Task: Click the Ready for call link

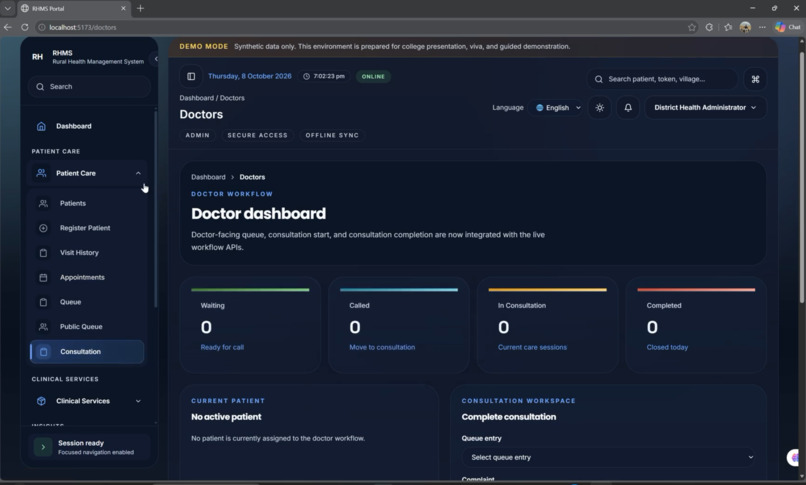Action: click(222, 348)
